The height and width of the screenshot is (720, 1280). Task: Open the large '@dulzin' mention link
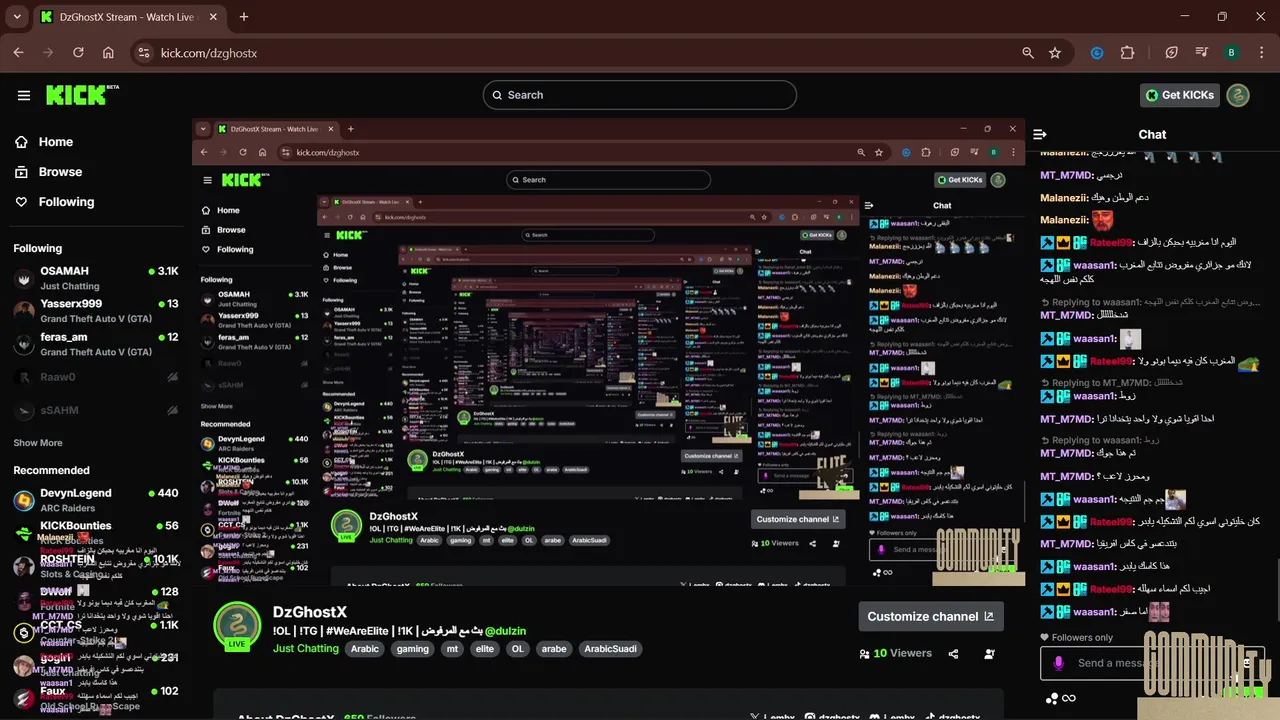coord(505,631)
